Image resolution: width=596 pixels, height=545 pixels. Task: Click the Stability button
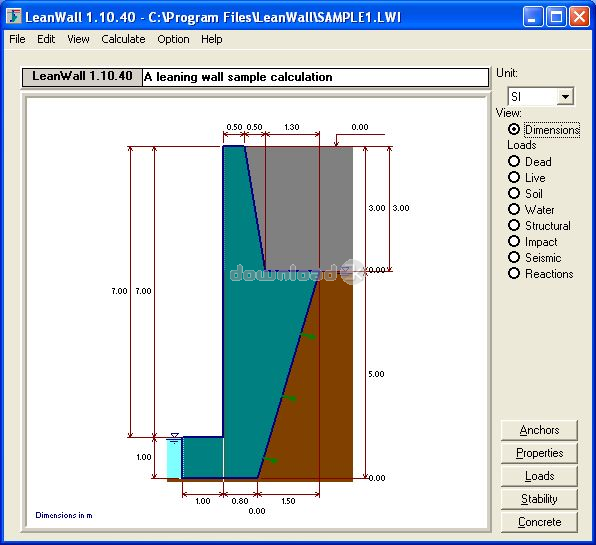click(539, 499)
